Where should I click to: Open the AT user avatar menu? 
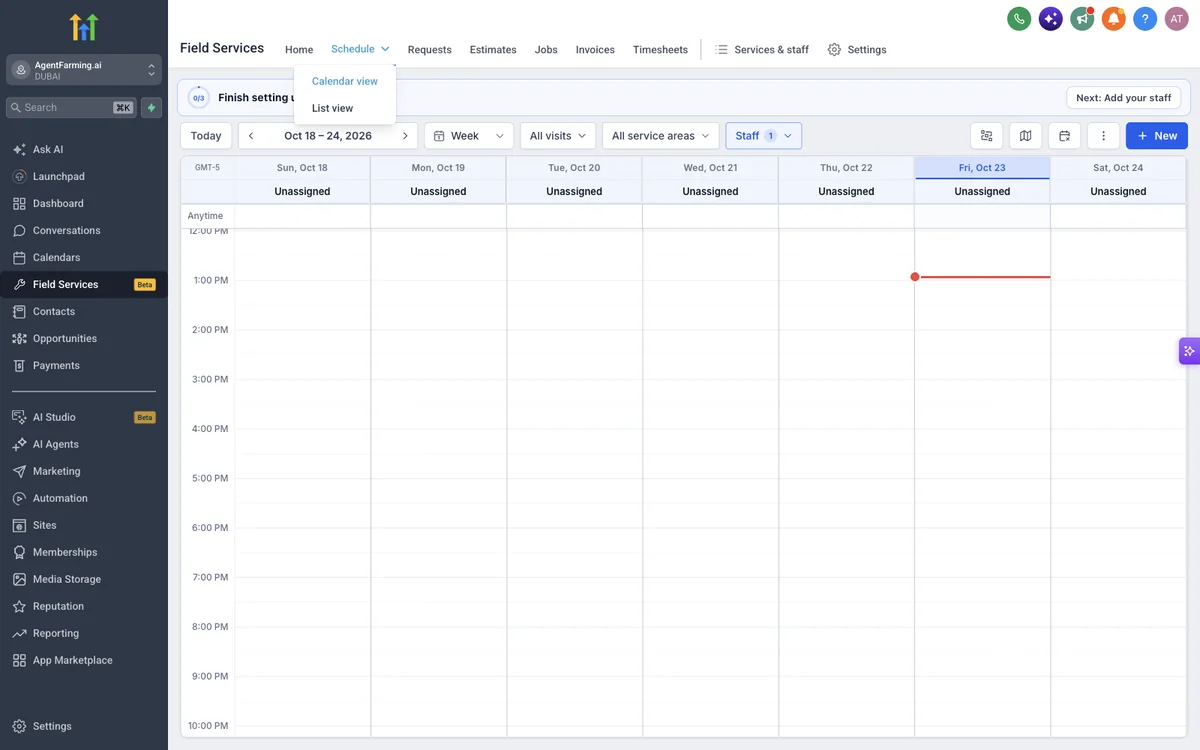coord(1176,18)
